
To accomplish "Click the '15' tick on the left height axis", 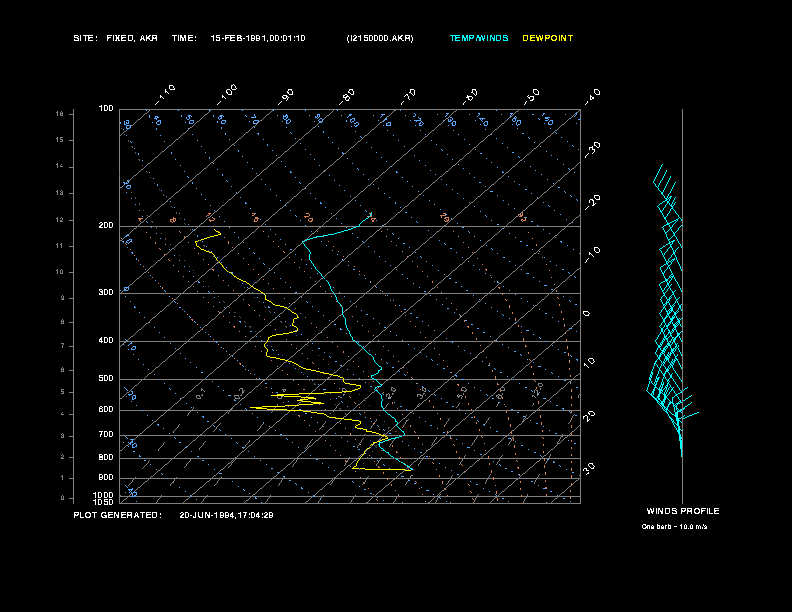I will [x=60, y=140].
